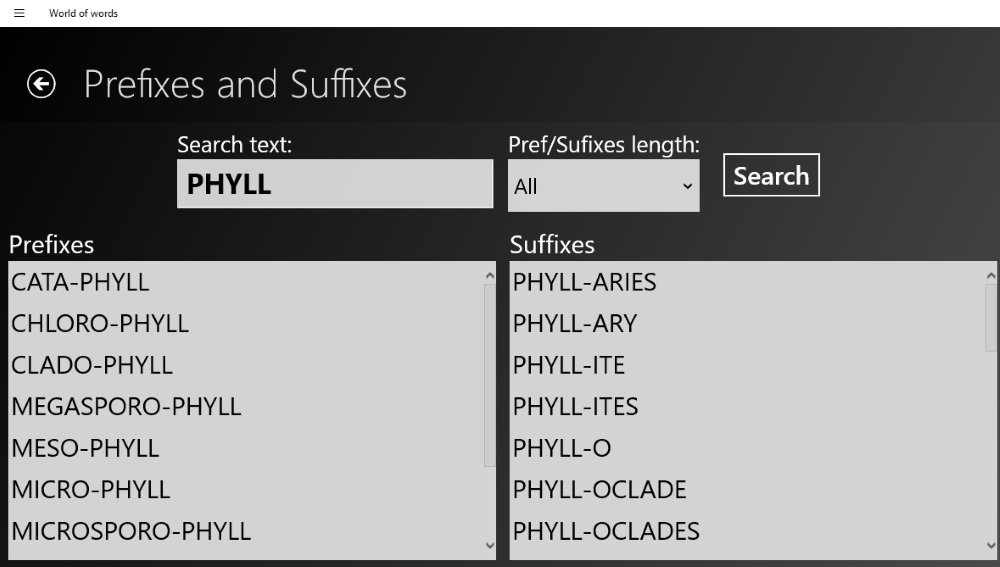The image size is (1000, 567).
Task: Click up arrow of Suffixes list scrollbar
Action: 990,276
